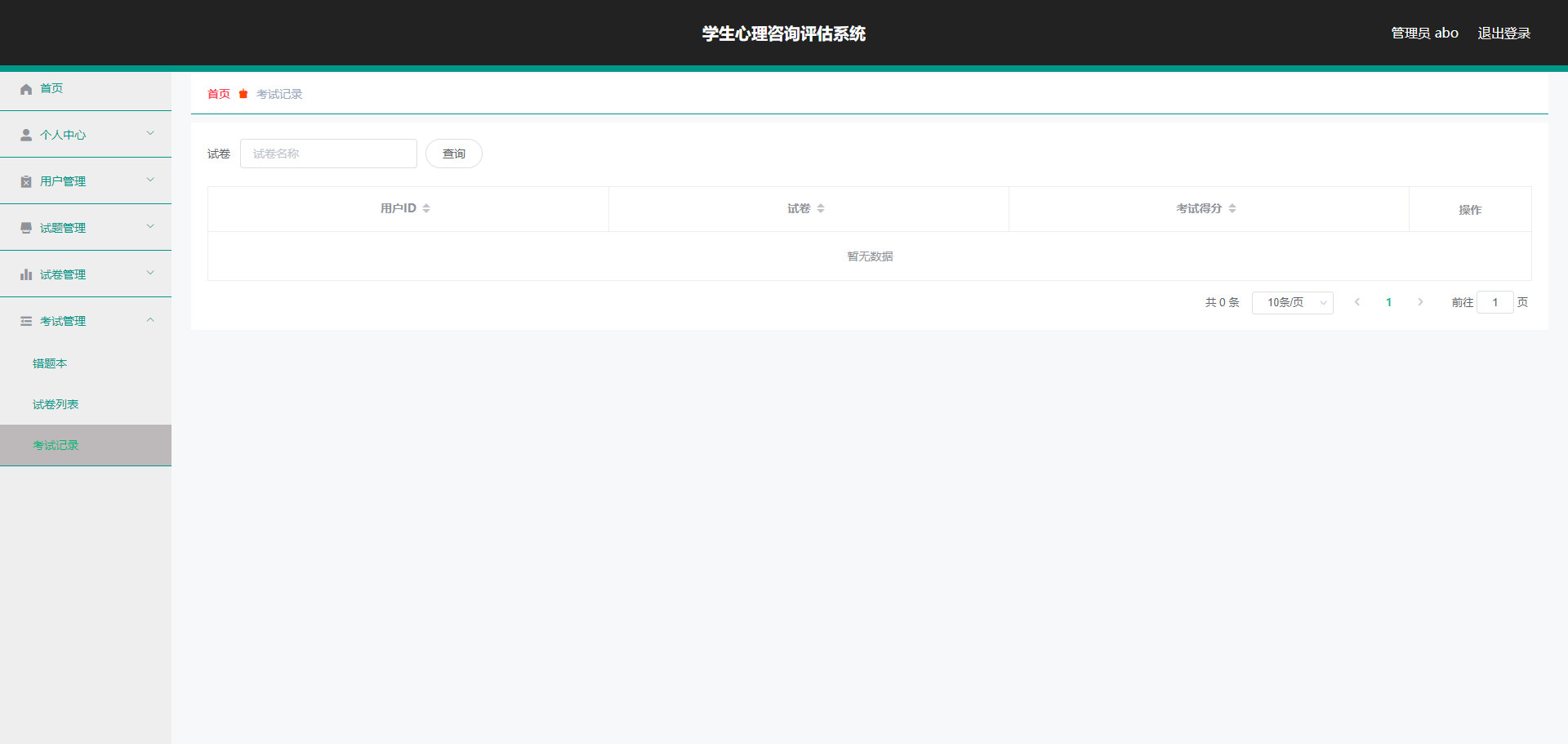Select 考试管理 menu label
The width and height of the screenshot is (1568, 744).
pos(63,321)
